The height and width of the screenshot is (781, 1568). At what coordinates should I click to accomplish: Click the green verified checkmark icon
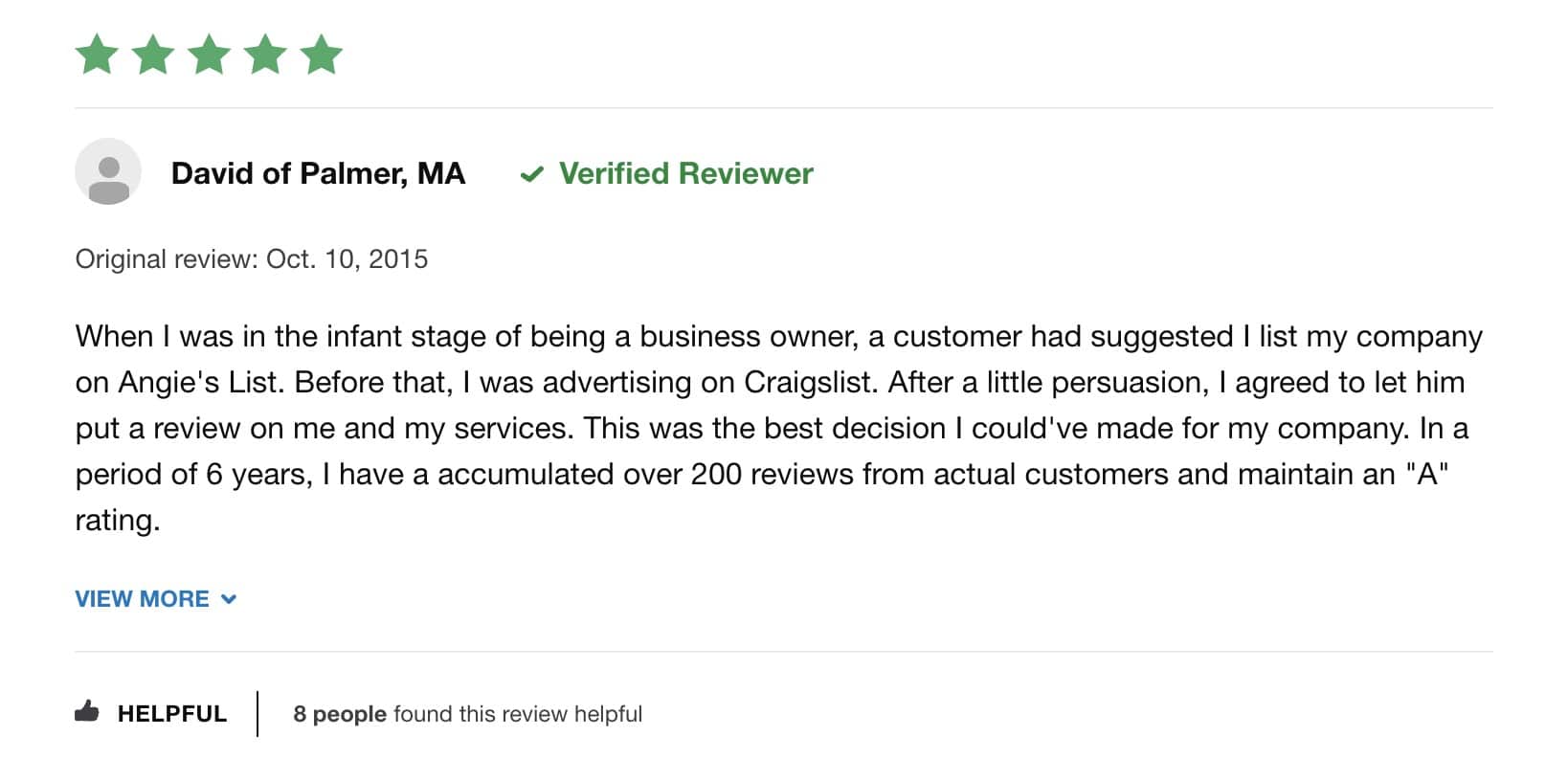(x=530, y=174)
